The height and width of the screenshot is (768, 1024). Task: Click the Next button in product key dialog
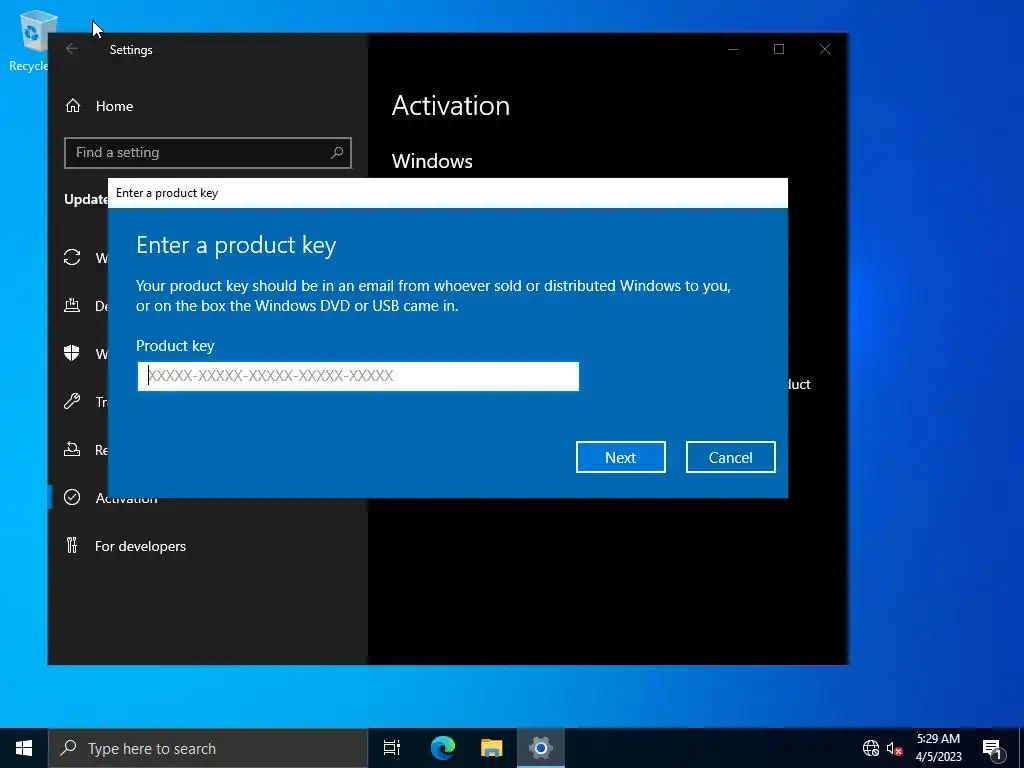(620, 457)
